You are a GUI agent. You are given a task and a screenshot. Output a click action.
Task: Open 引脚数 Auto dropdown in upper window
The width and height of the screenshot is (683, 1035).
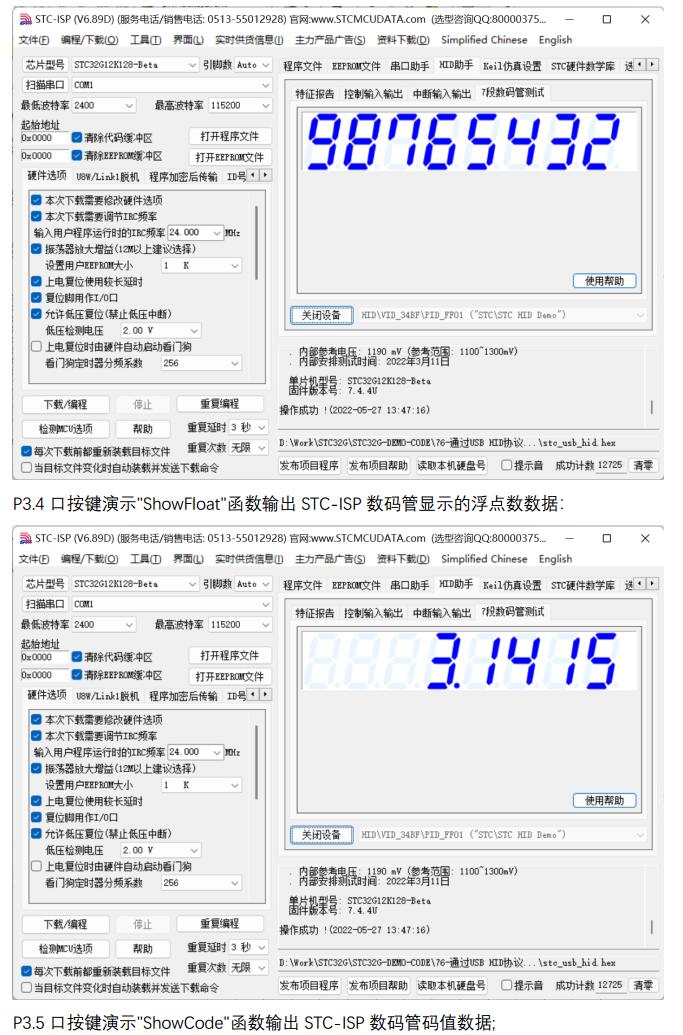point(253,65)
